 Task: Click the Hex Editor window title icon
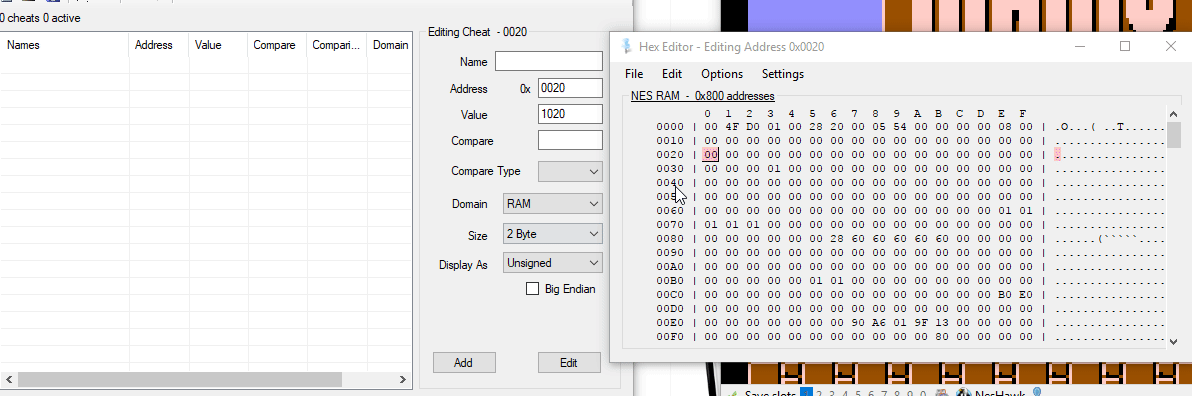626,46
